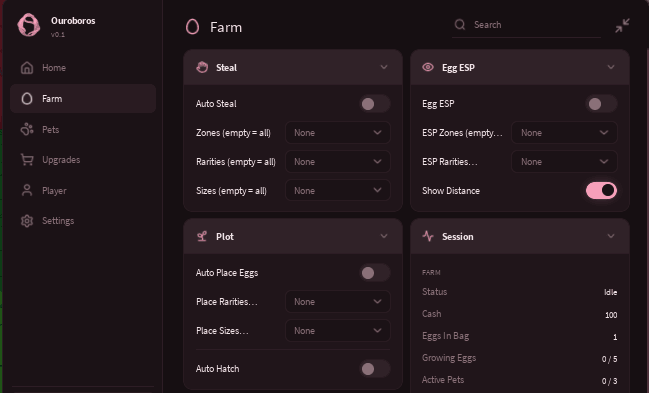Click the 'Auto Hatch' label

[217, 369]
